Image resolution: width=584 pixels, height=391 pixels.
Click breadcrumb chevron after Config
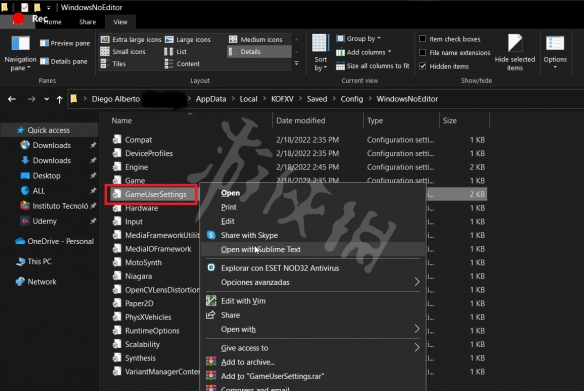[x=370, y=99]
